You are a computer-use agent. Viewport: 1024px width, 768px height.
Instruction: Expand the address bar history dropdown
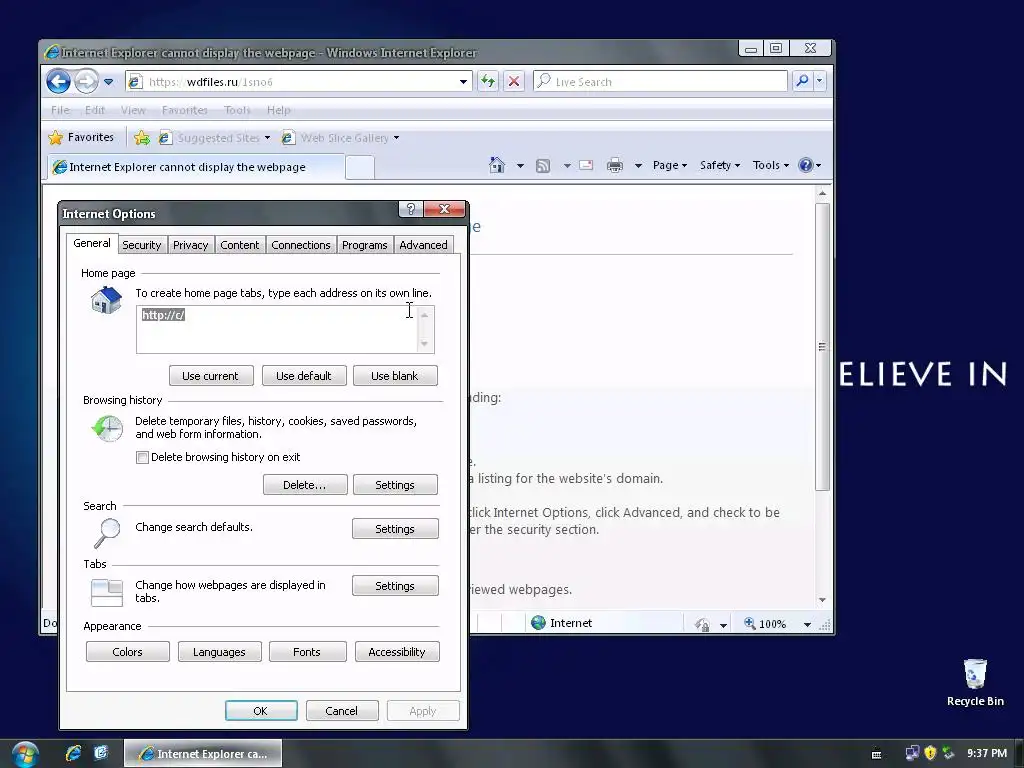click(x=463, y=82)
